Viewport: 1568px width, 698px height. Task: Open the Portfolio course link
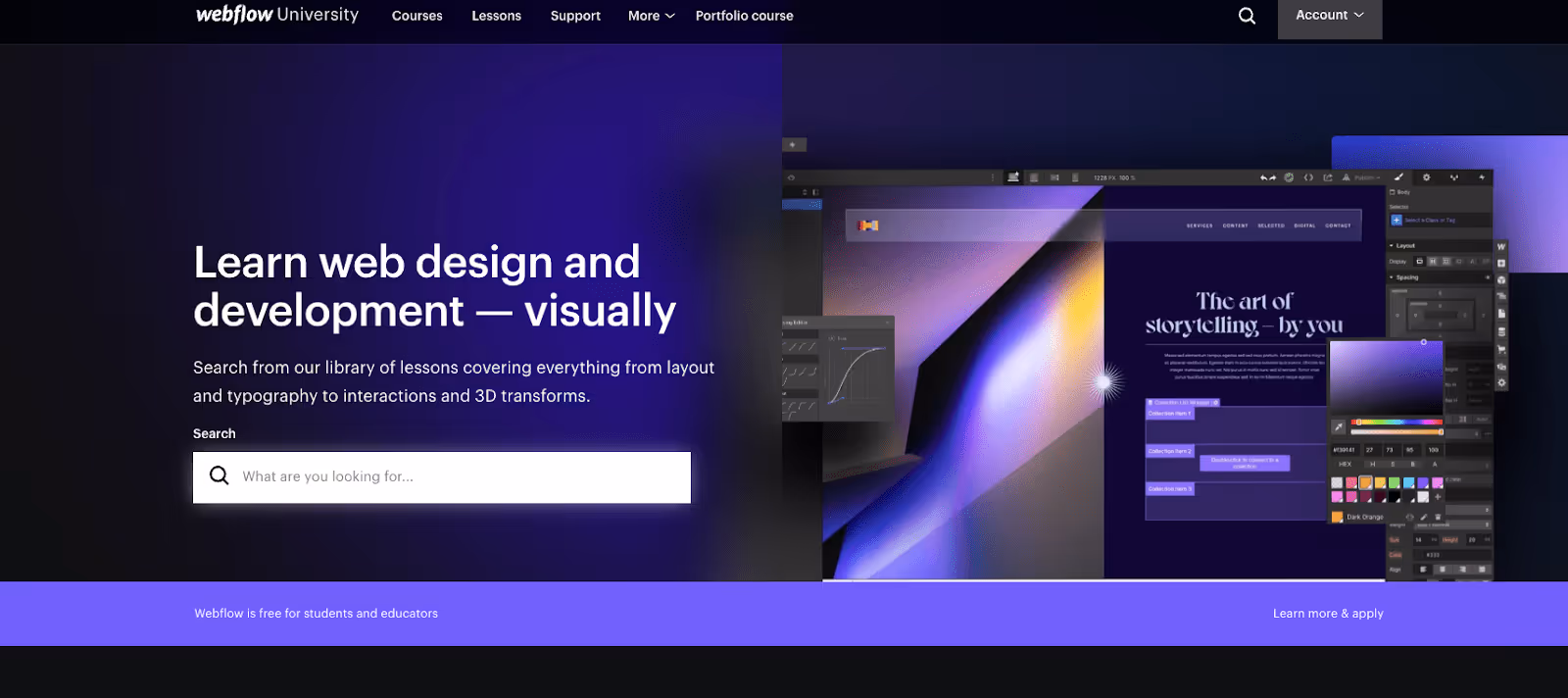click(x=745, y=16)
